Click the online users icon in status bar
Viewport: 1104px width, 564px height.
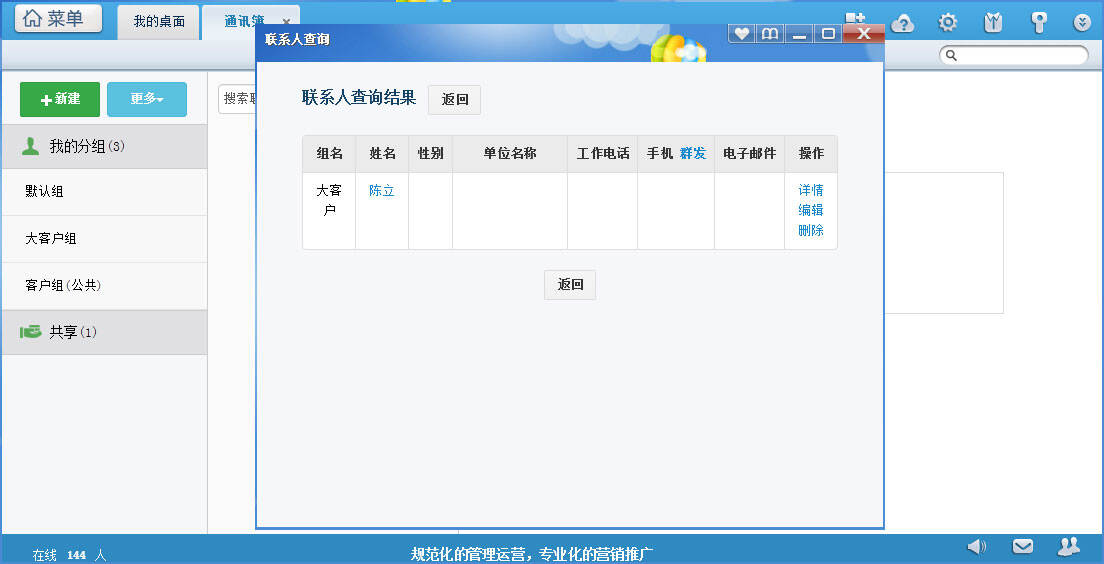(1068, 546)
